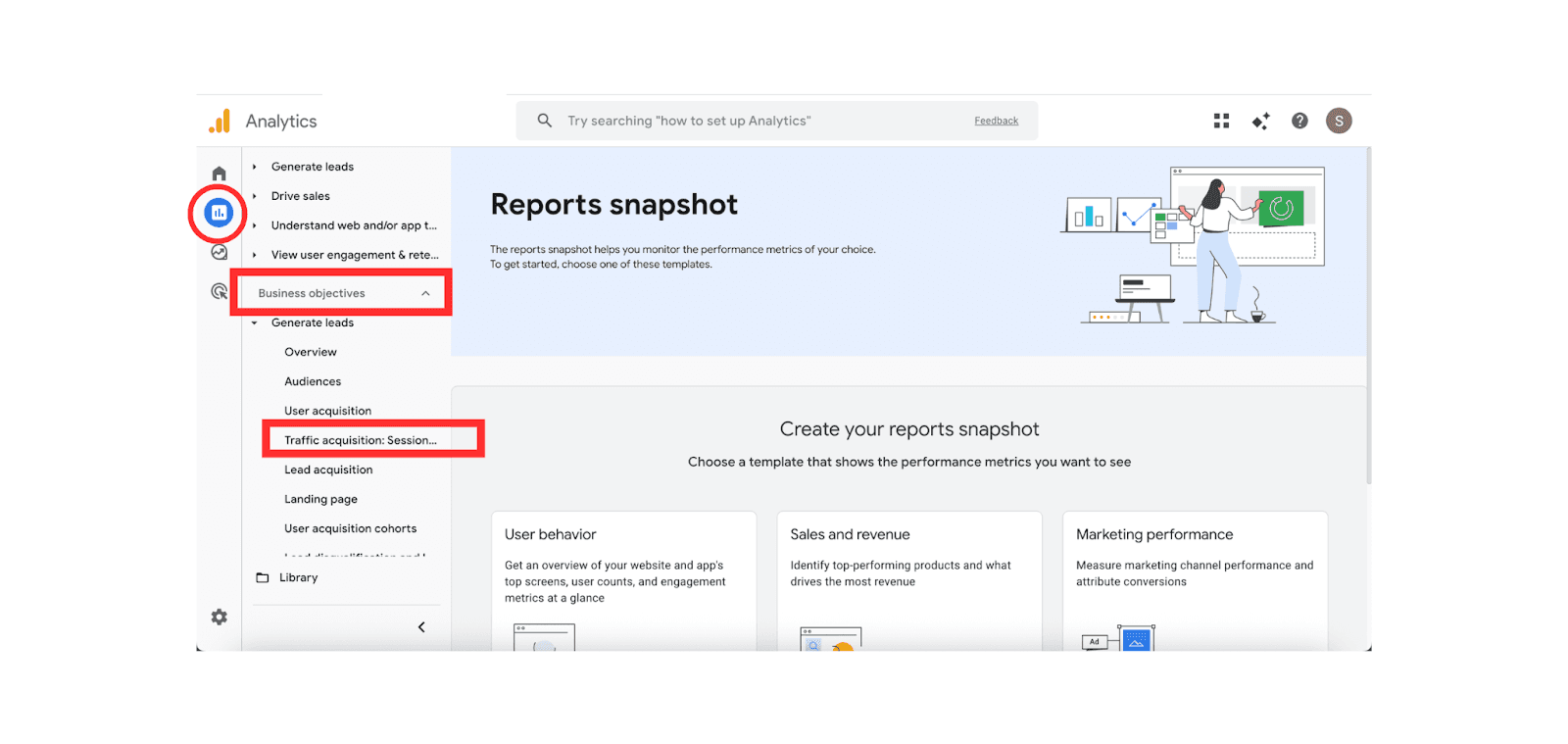Click the Feedback link in search bar

(997, 121)
